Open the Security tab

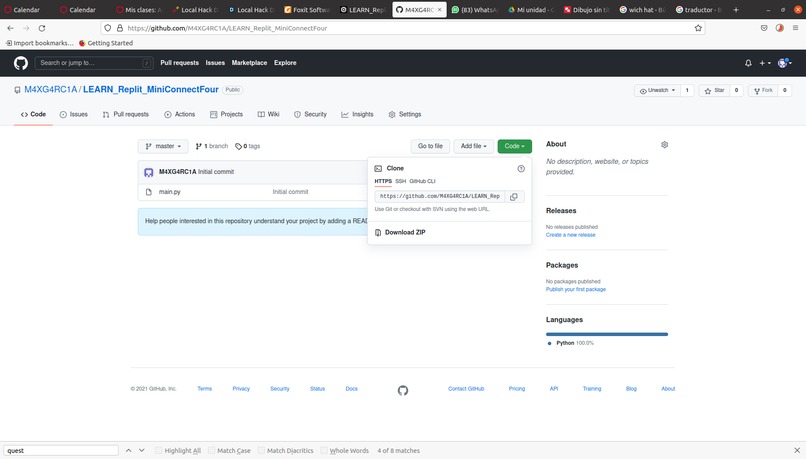310,114
